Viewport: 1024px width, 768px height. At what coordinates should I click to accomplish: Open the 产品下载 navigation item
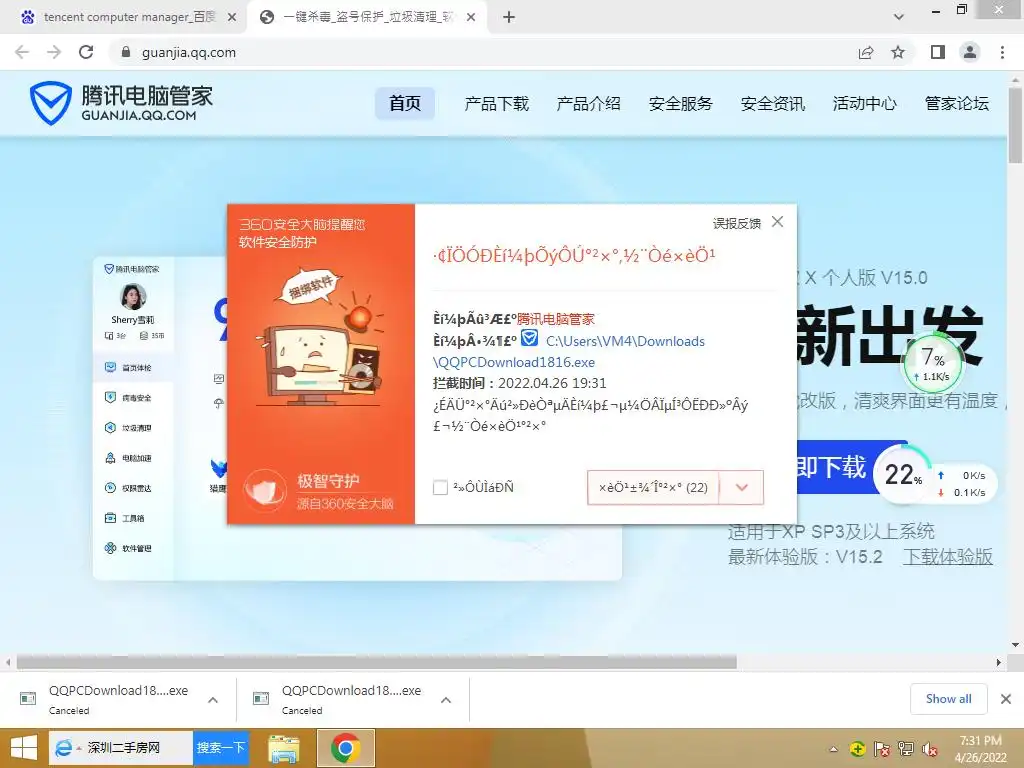(496, 103)
